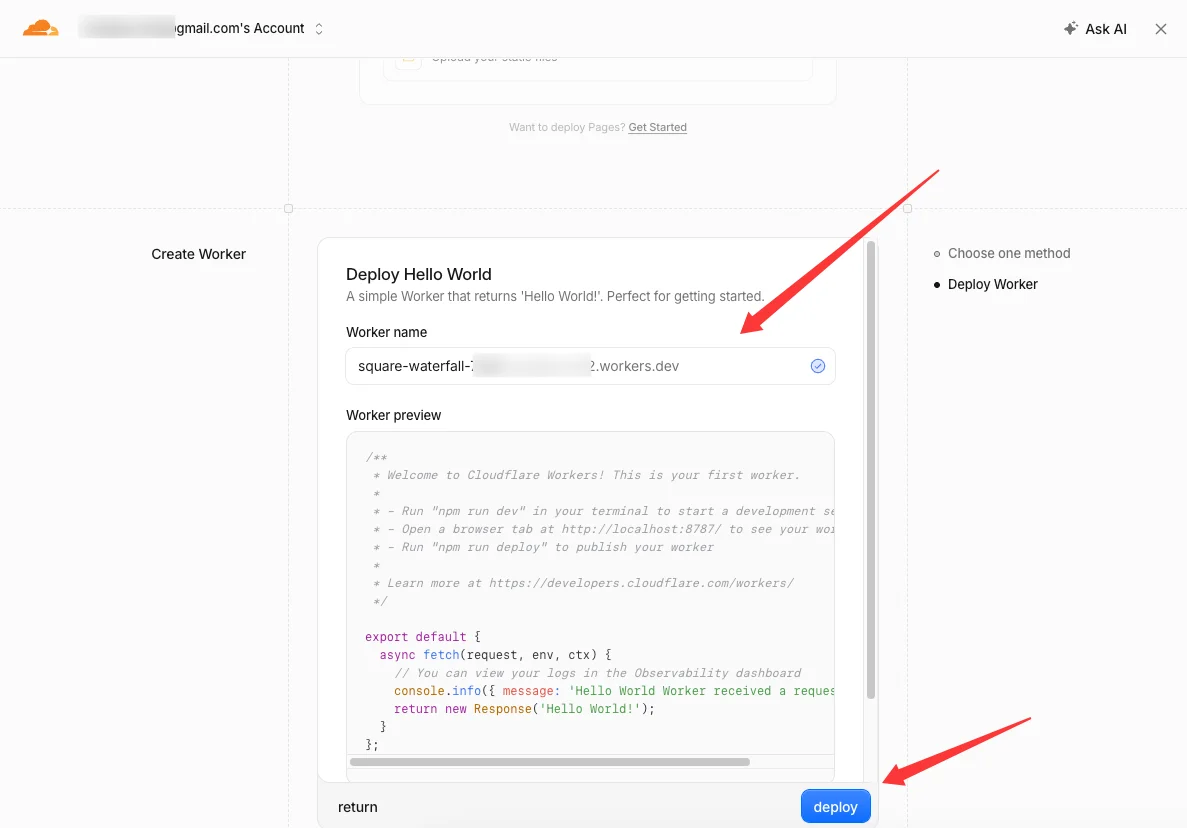Screen dimensions: 1187x828
Task: Click the blue deploy button
Action: [835, 807]
